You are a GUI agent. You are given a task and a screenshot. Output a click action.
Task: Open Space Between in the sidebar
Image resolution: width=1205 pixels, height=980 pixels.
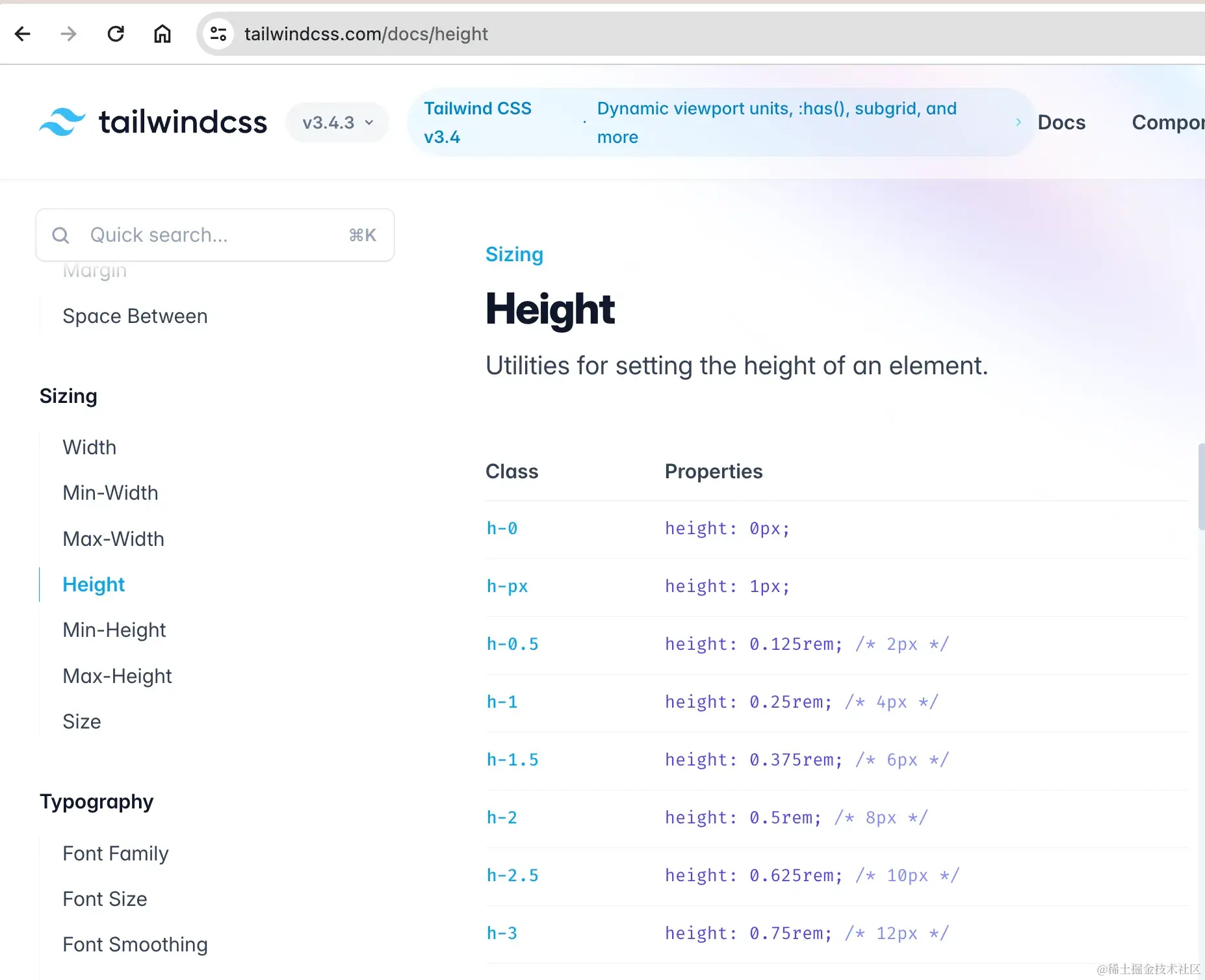pyautogui.click(x=135, y=316)
